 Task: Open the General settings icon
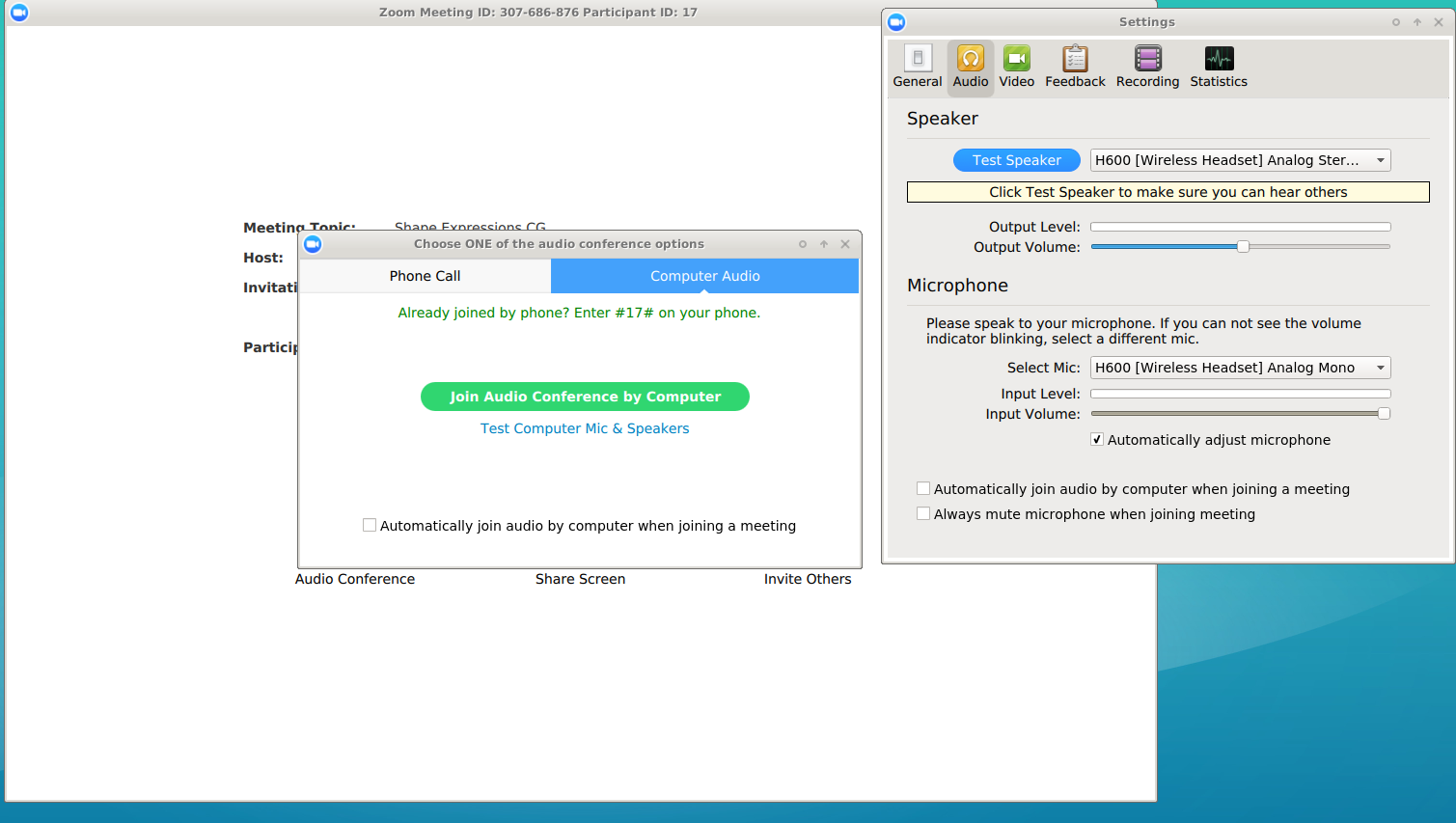(x=917, y=59)
